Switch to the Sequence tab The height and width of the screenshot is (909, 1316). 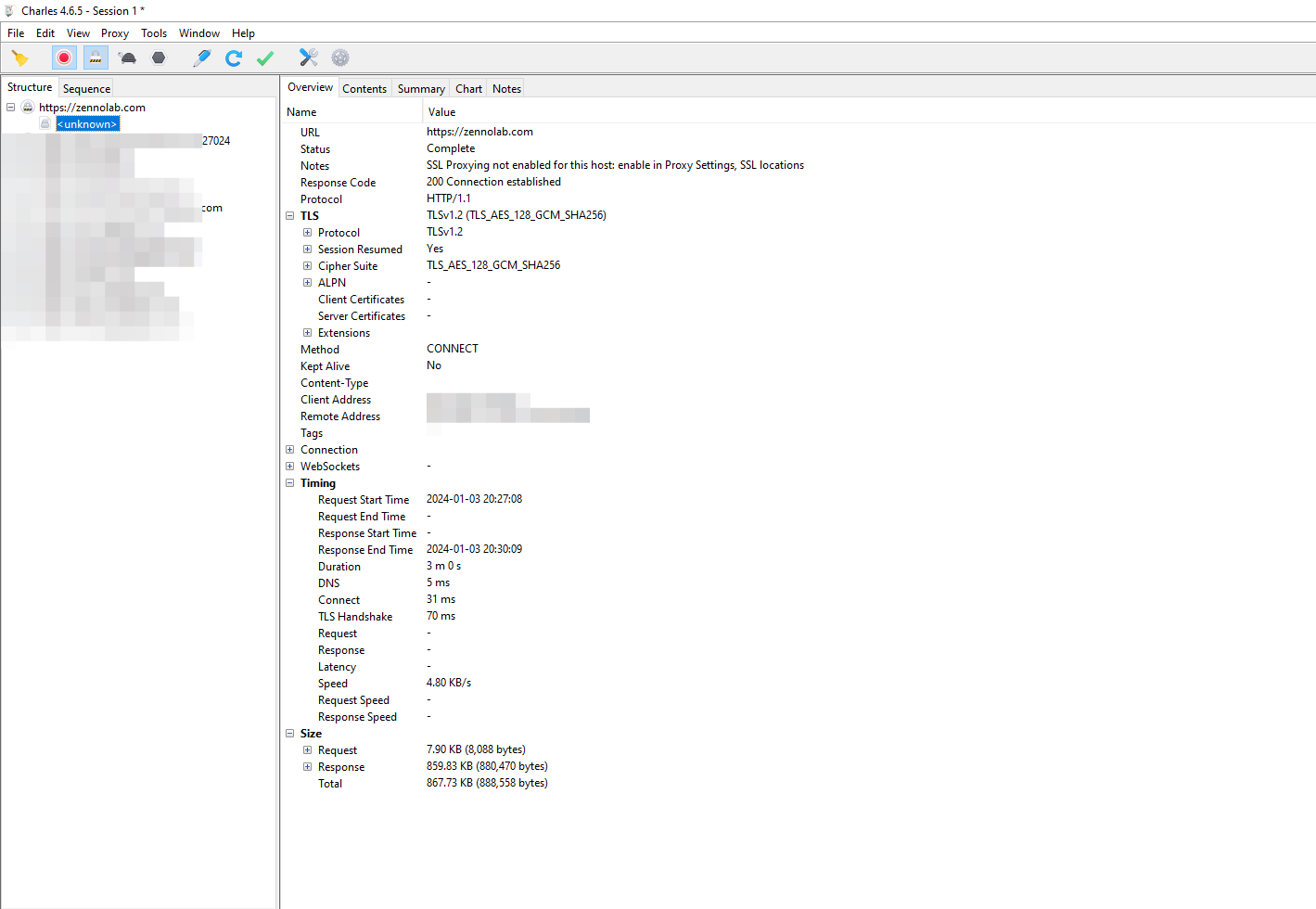coord(87,89)
